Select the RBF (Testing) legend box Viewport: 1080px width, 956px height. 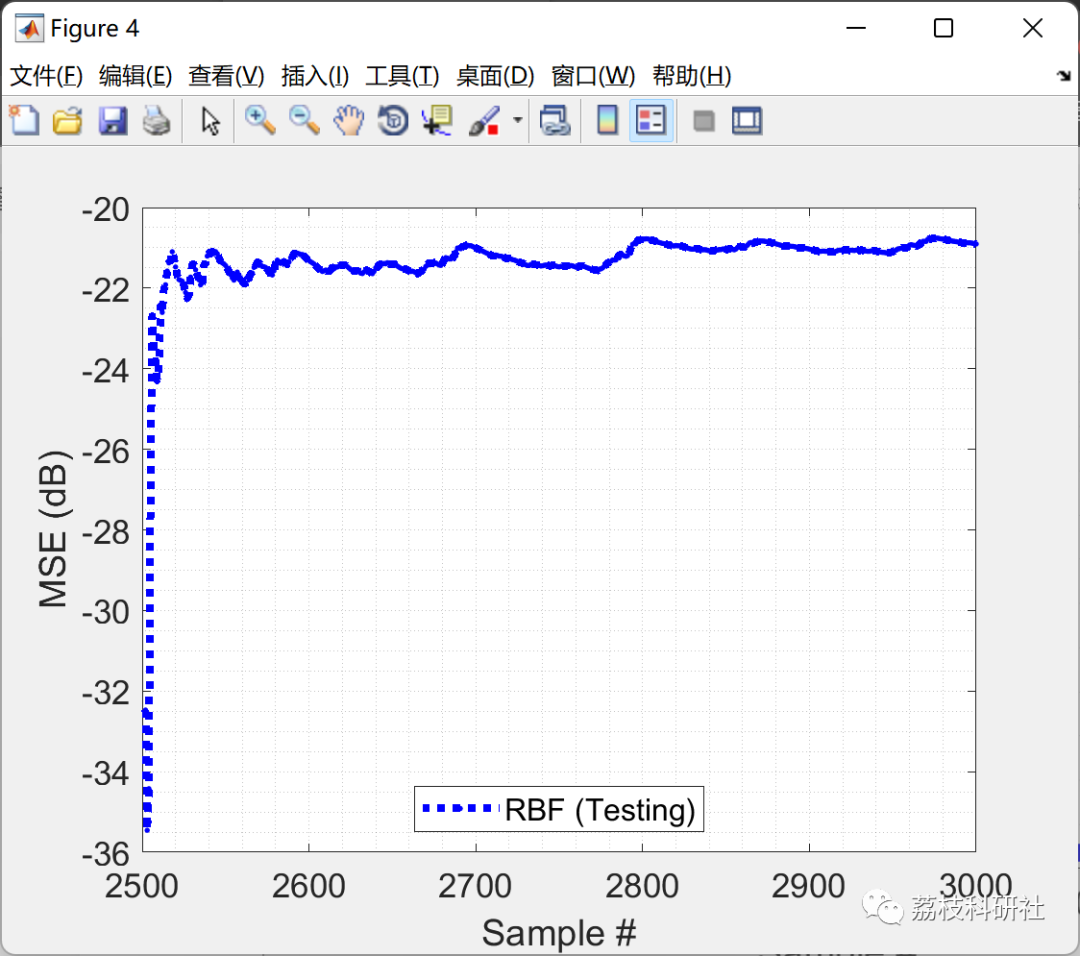coord(559,809)
